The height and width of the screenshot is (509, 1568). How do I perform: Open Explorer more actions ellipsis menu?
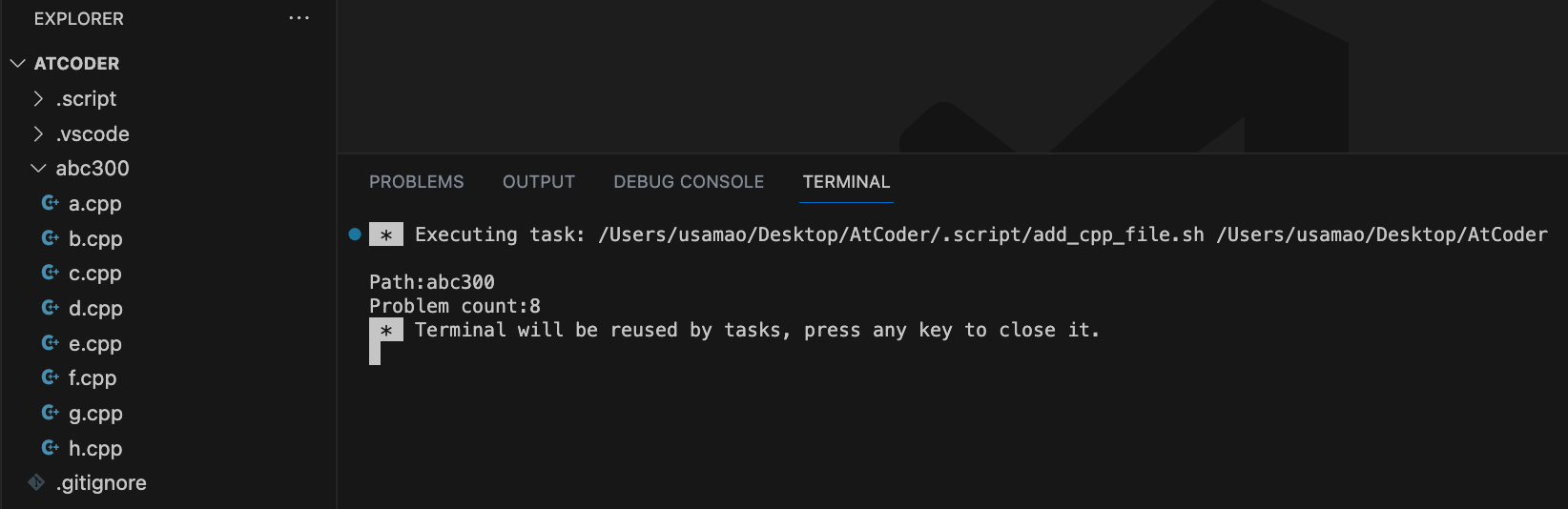coord(299,18)
